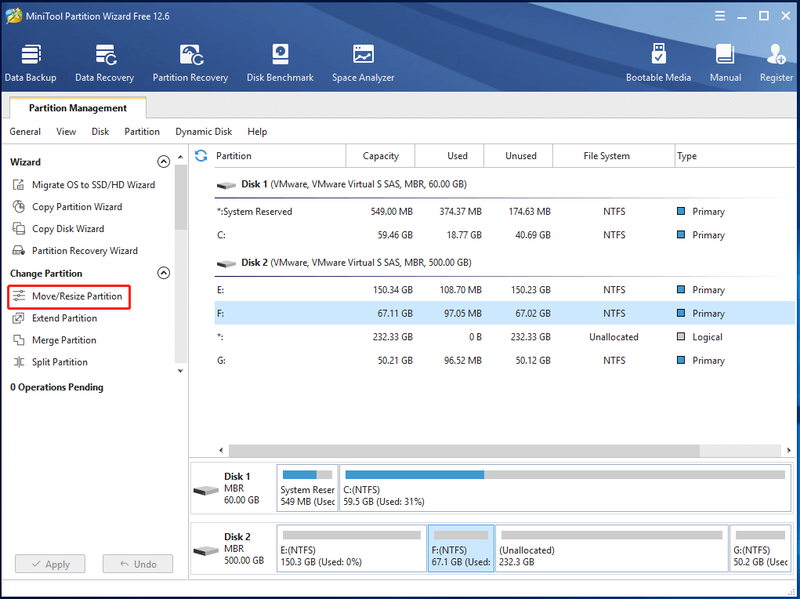The height and width of the screenshot is (599, 800).
Task: Click the left arrow of horizontal scrollbar
Action: click(221, 450)
